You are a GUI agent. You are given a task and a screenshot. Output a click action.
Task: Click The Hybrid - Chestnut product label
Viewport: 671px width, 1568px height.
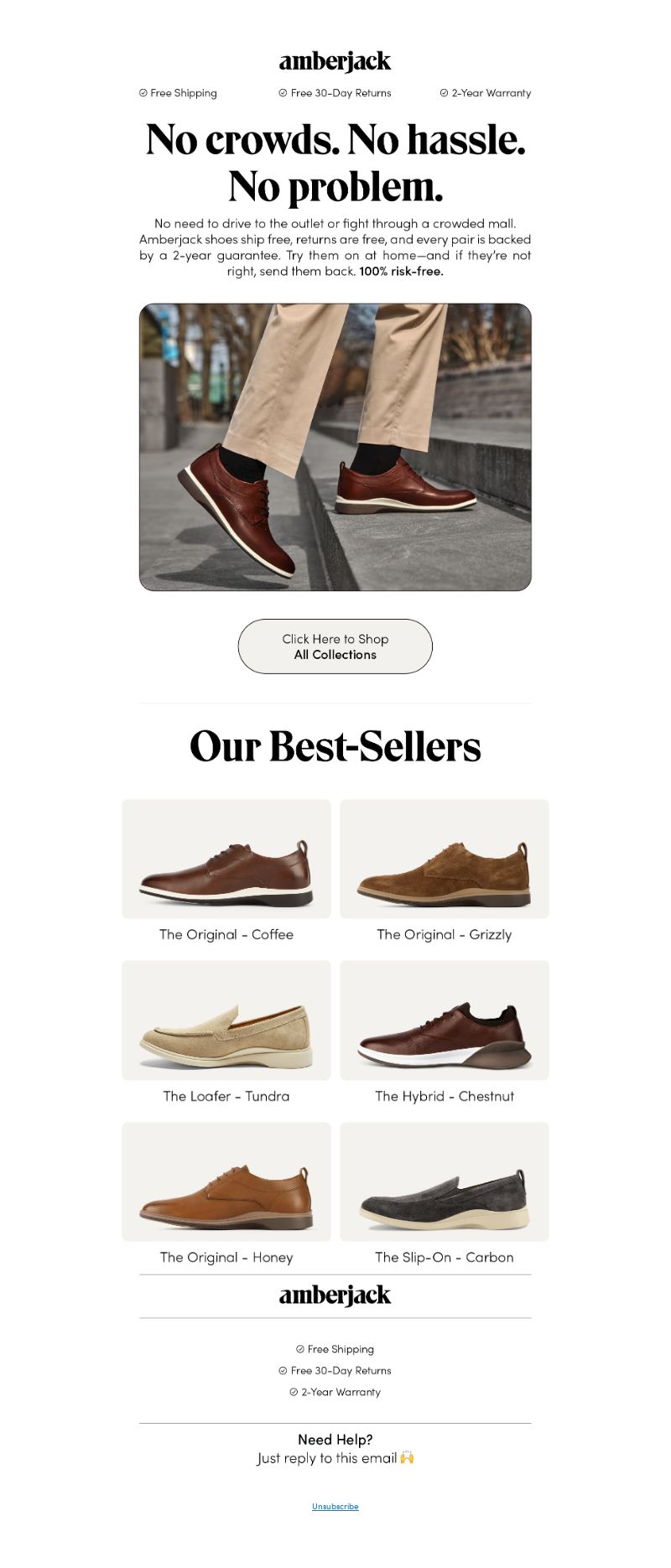(445, 1096)
